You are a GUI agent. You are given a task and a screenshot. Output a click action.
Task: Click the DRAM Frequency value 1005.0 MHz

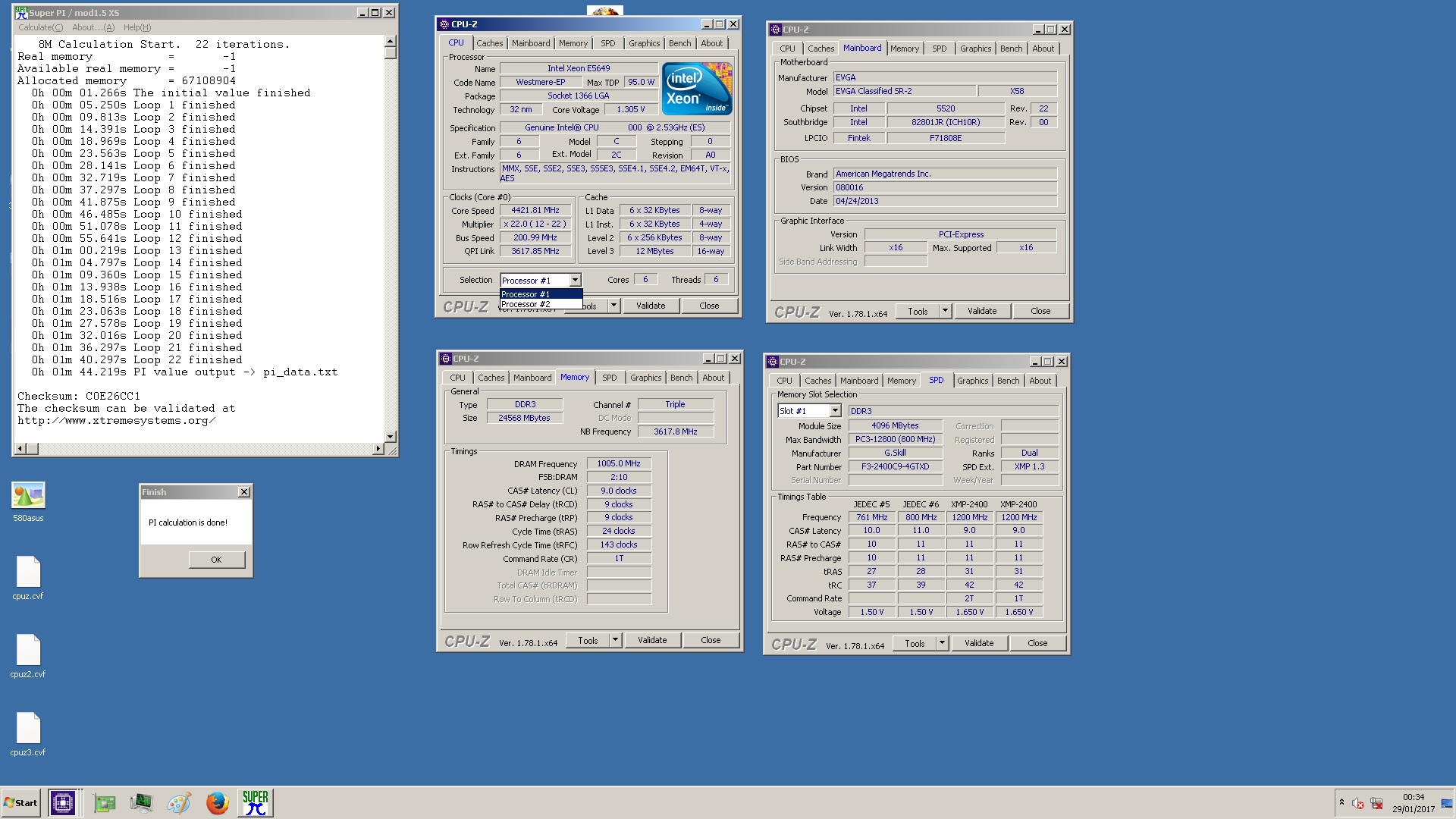(618, 463)
